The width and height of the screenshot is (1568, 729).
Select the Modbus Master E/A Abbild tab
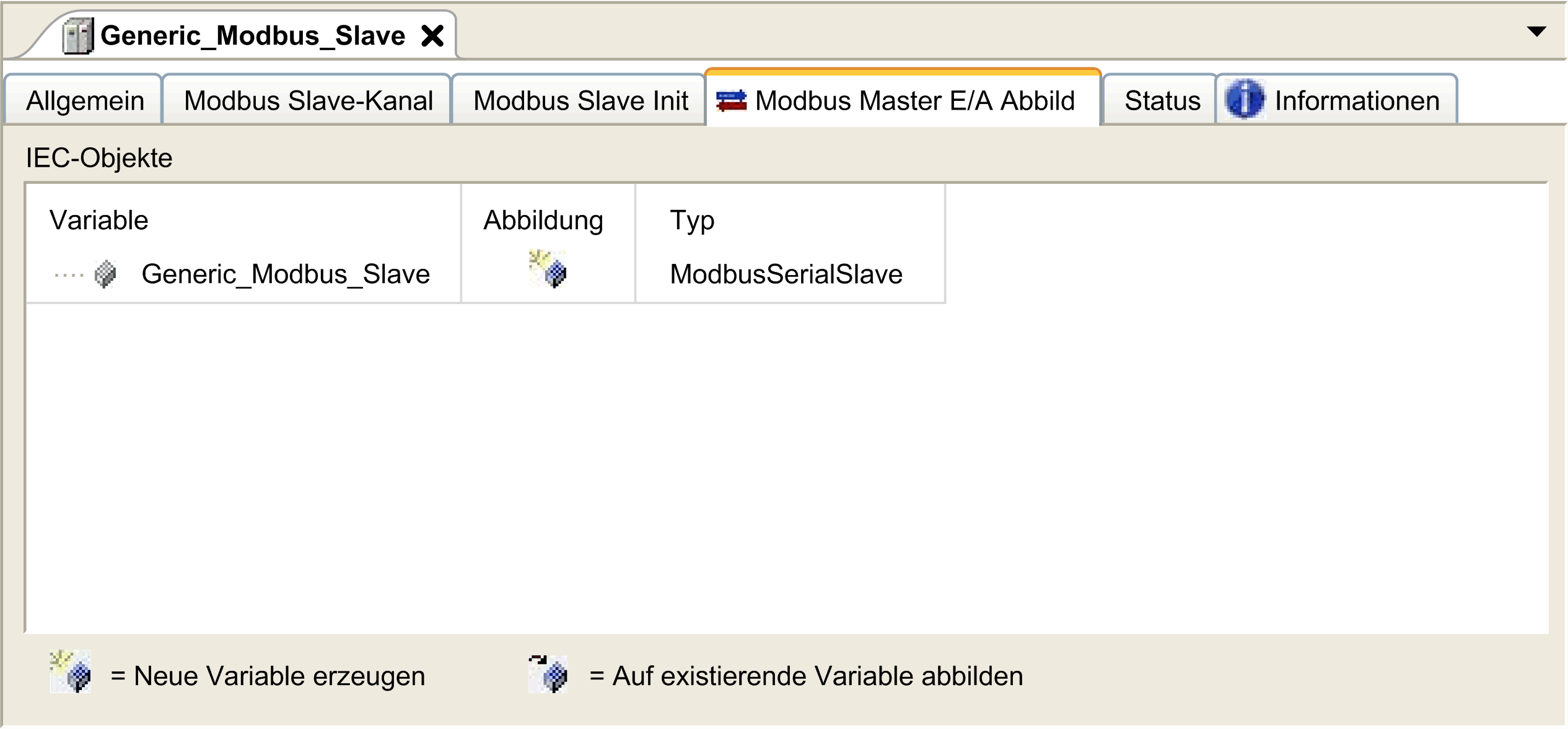pos(914,101)
